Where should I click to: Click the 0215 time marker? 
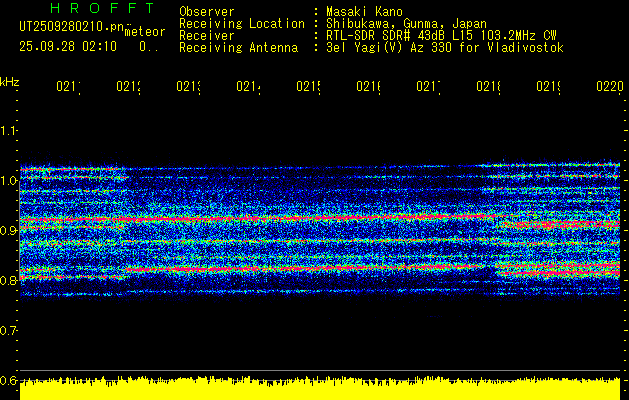click(x=308, y=86)
